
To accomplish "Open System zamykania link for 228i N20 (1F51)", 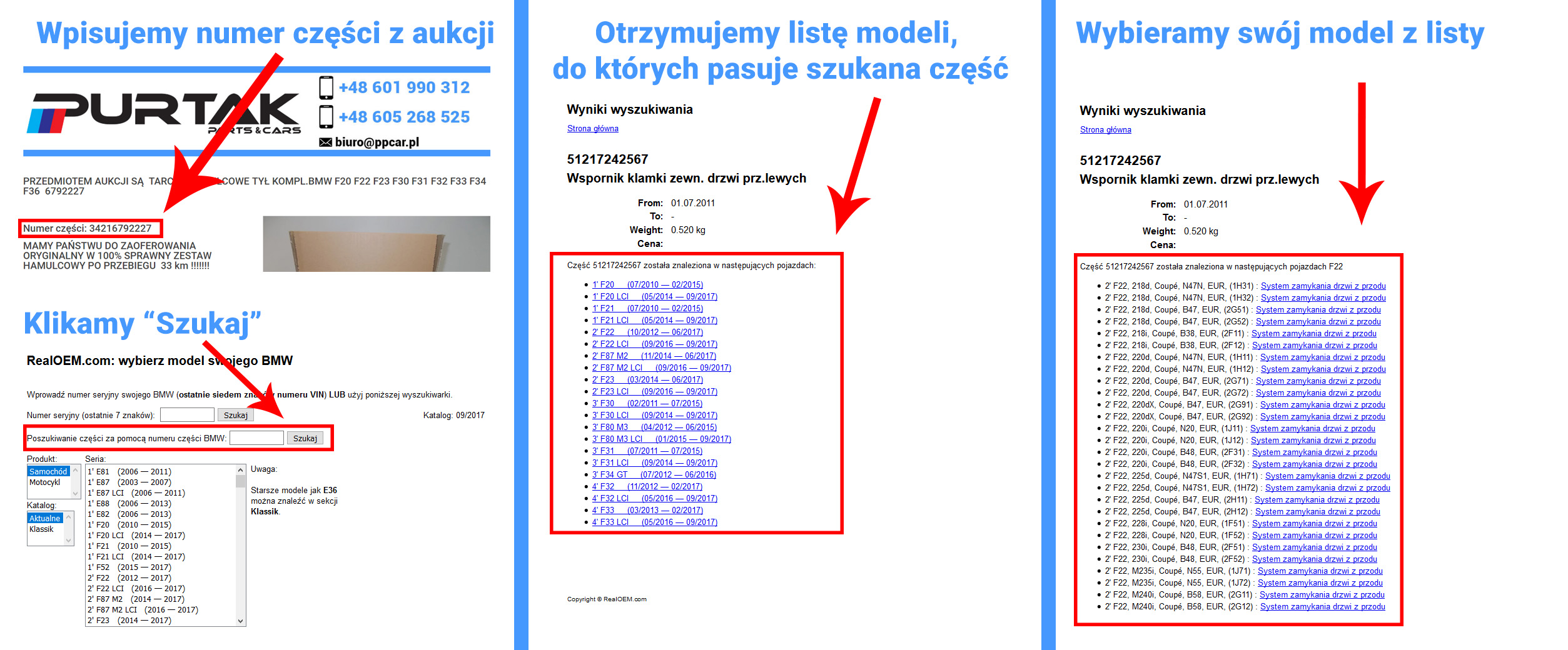I will click(1315, 523).
